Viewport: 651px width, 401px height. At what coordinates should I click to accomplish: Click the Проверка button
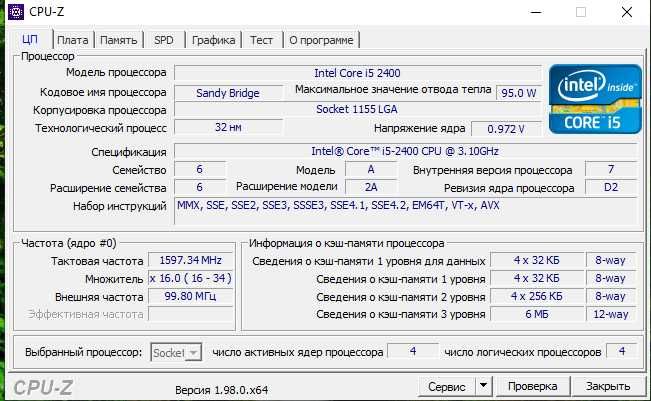532,386
